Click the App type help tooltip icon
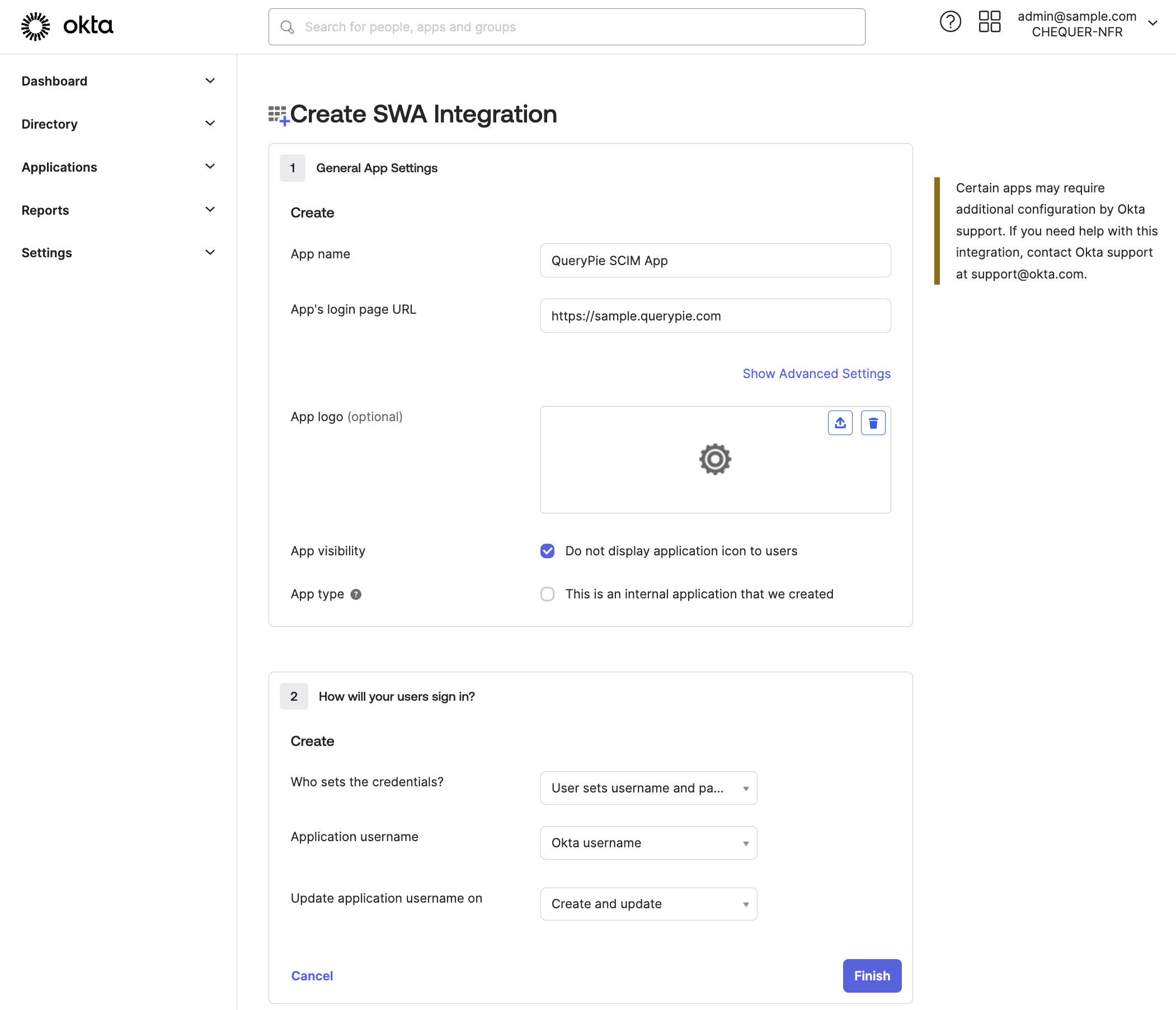 pyautogui.click(x=356, y=594)
